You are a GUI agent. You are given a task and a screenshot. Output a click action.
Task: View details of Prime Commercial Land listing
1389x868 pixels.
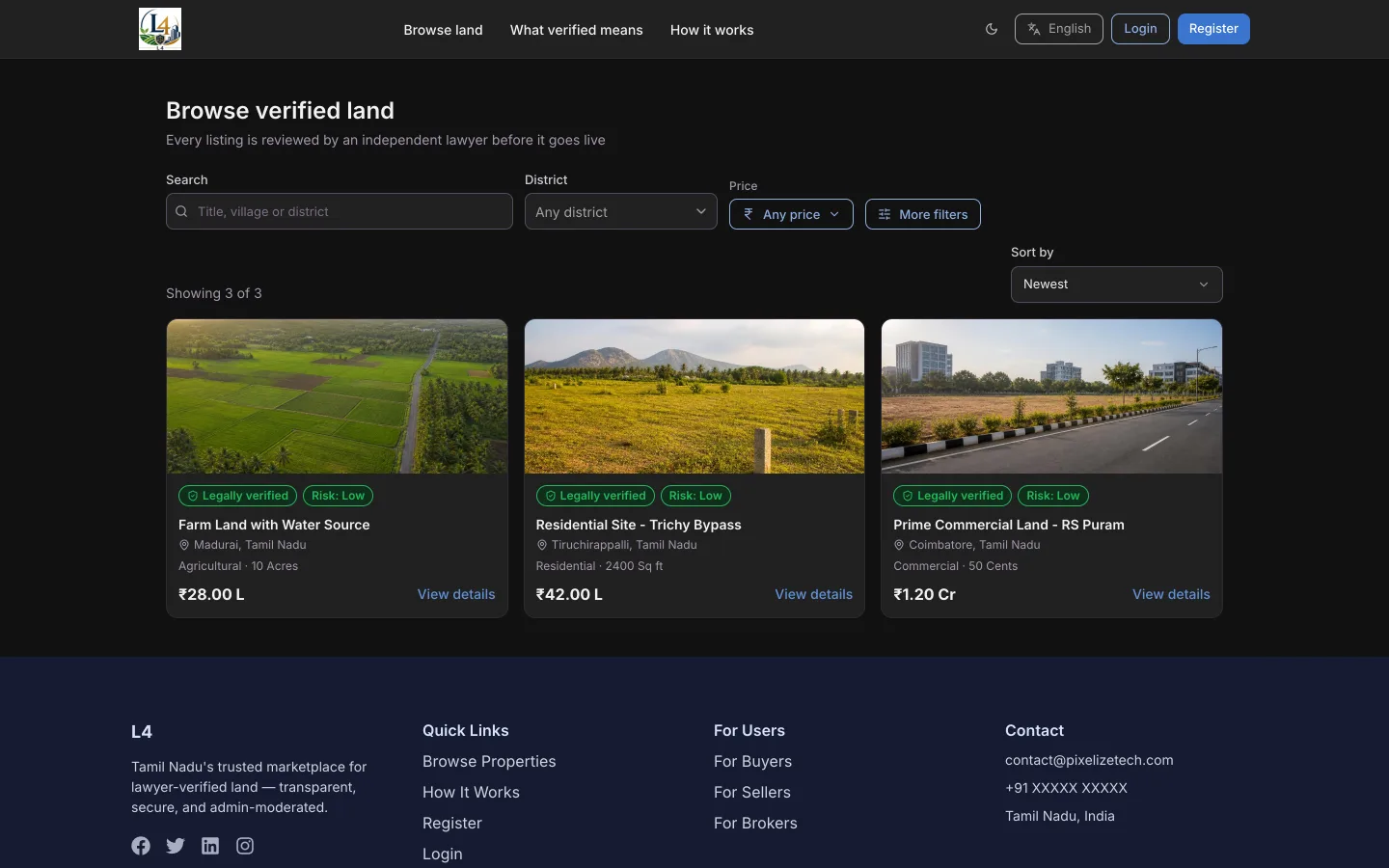click(1171, 594)
